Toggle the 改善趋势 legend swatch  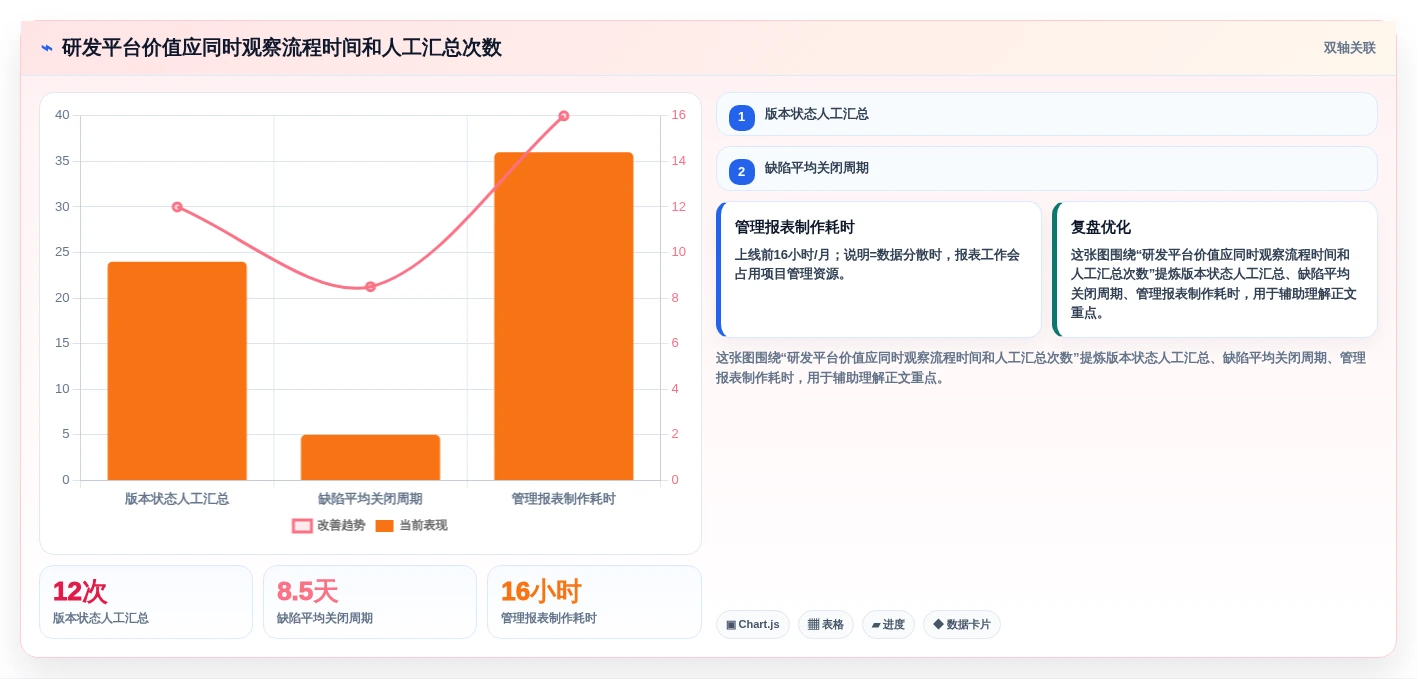[x=302, y=526]
